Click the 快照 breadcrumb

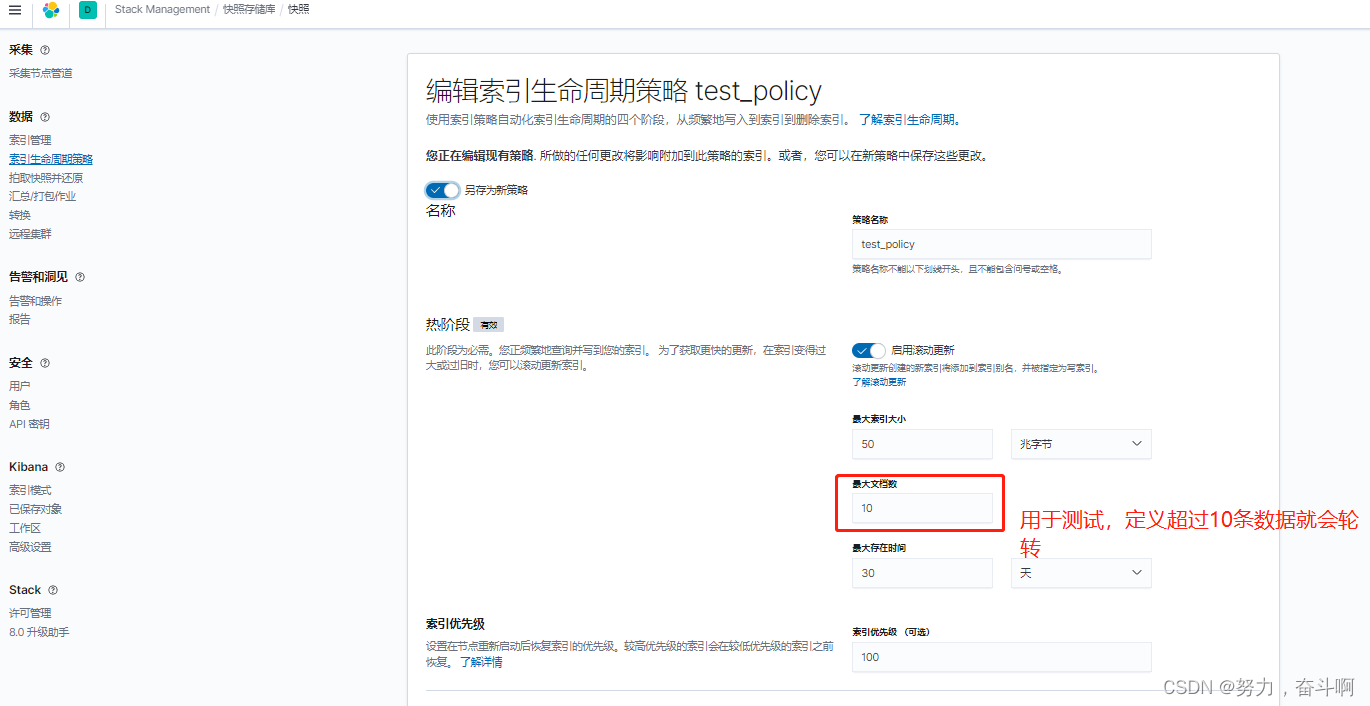(299, 9)
